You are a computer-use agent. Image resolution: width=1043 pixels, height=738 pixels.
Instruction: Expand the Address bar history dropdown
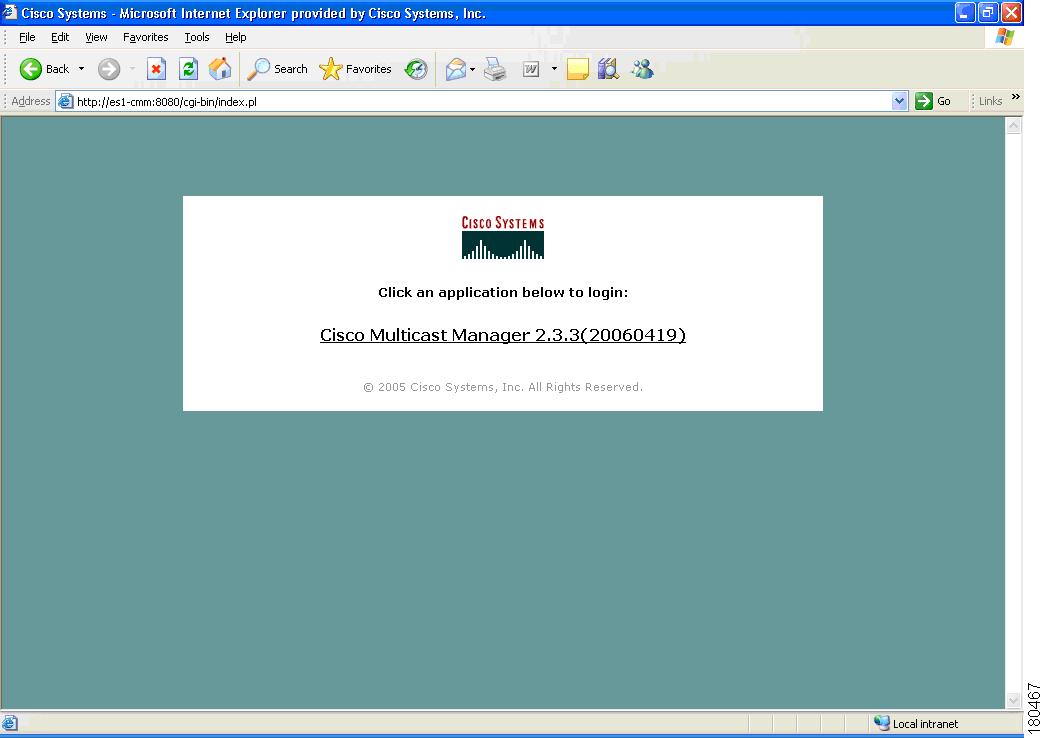pos(899,102)
